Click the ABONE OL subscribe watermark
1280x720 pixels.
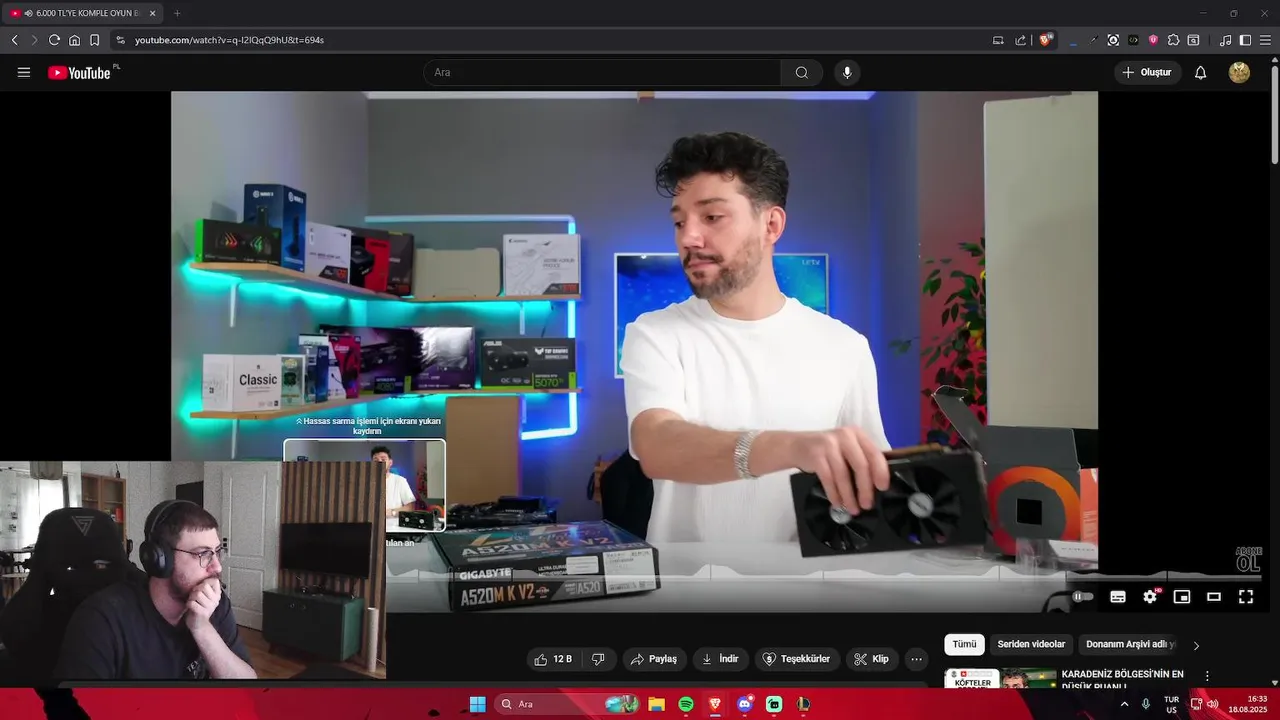pos(1248,560)
